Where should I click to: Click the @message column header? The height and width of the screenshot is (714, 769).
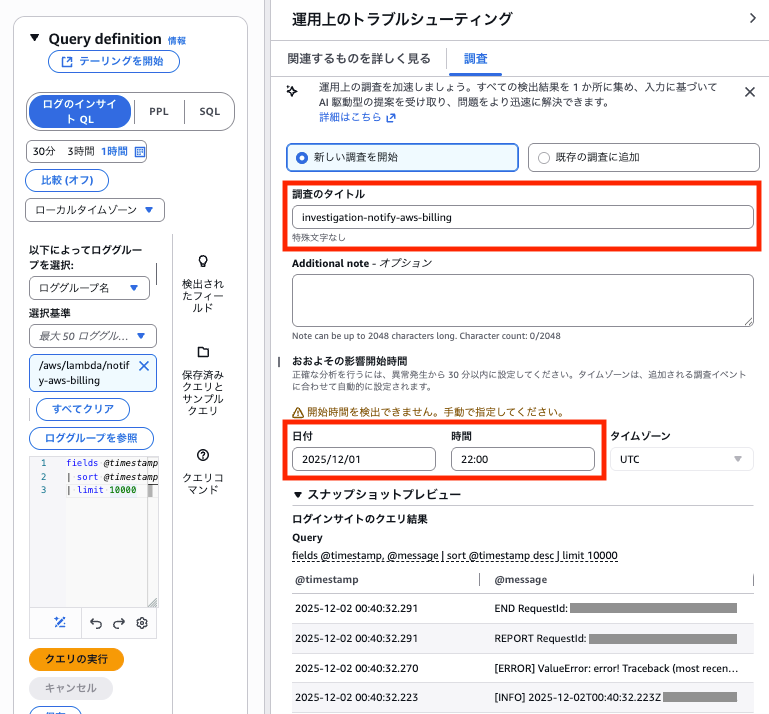pos(520,580)
